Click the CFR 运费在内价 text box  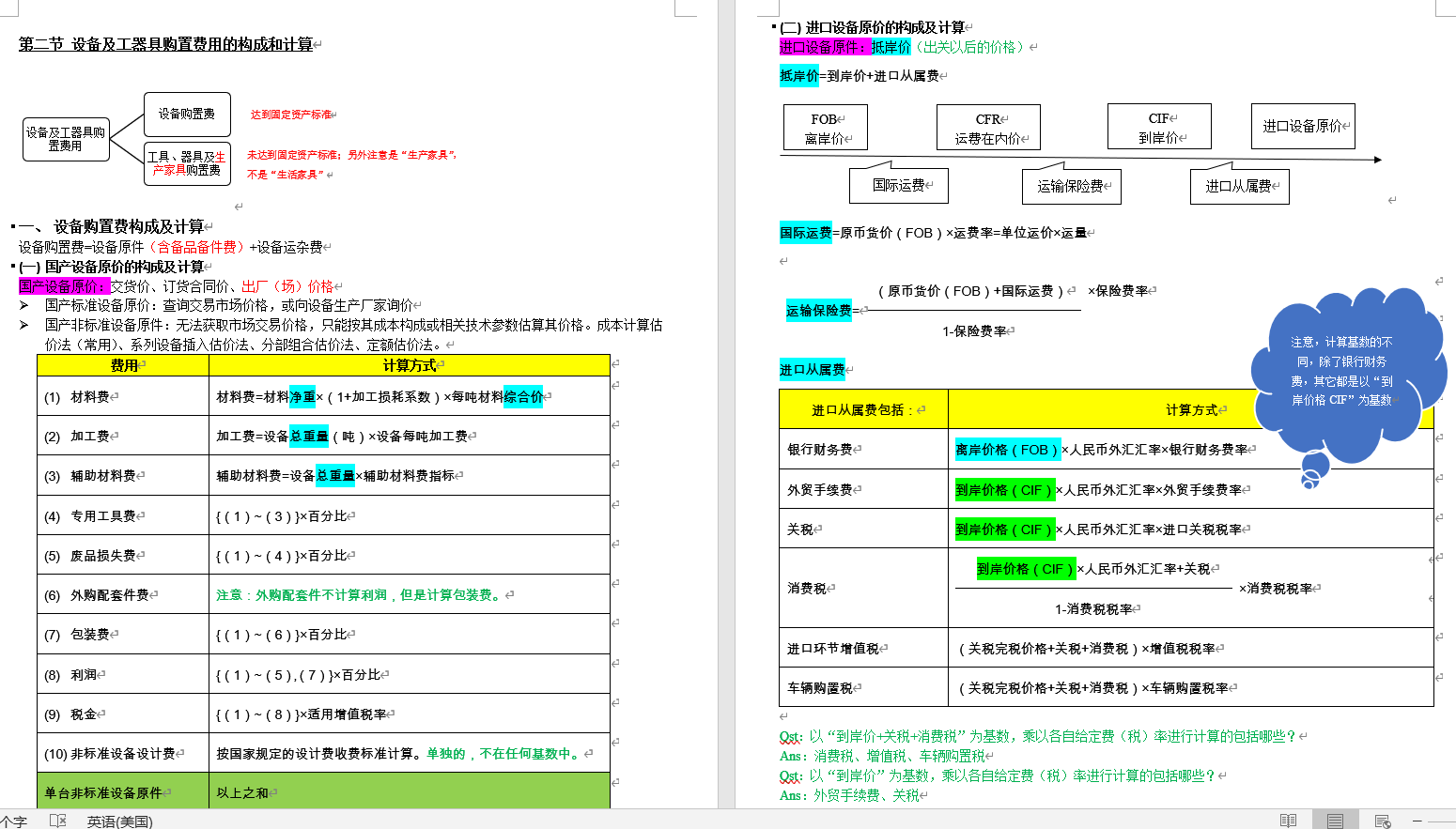[988, 128]
